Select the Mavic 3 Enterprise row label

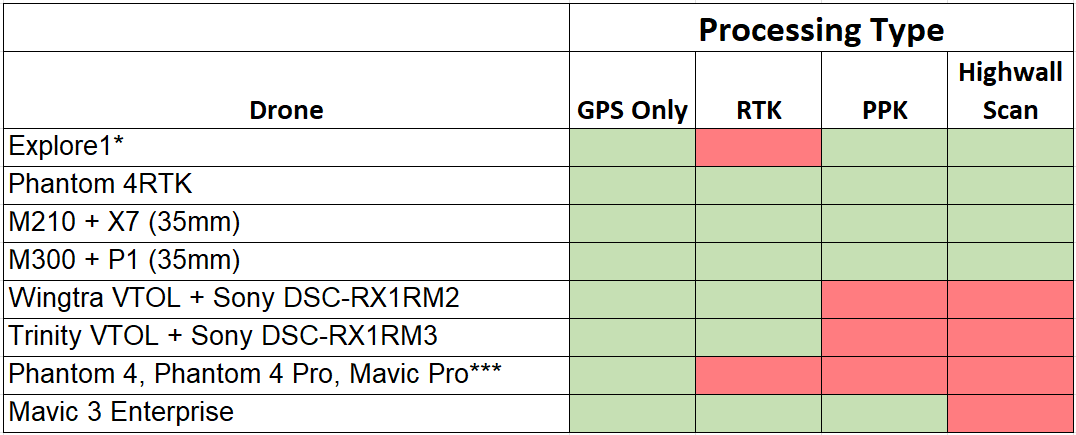pyautogui.click(x=287, y=413)
